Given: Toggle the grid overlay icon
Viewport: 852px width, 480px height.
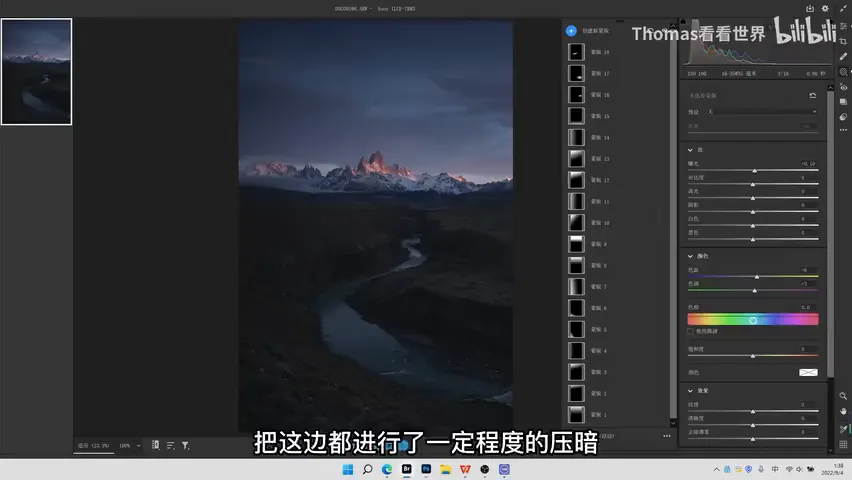Looking at the screenshot, I should tap(843, 444).
